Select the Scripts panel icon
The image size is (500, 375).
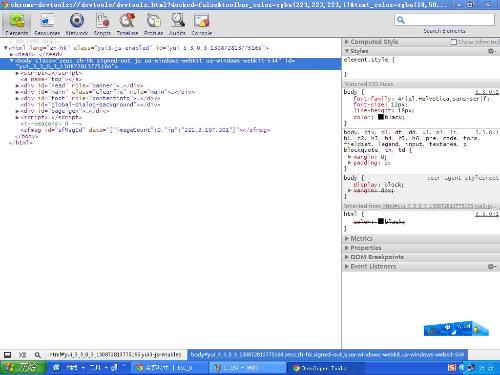pyautogui.click(x=102, y=21)
